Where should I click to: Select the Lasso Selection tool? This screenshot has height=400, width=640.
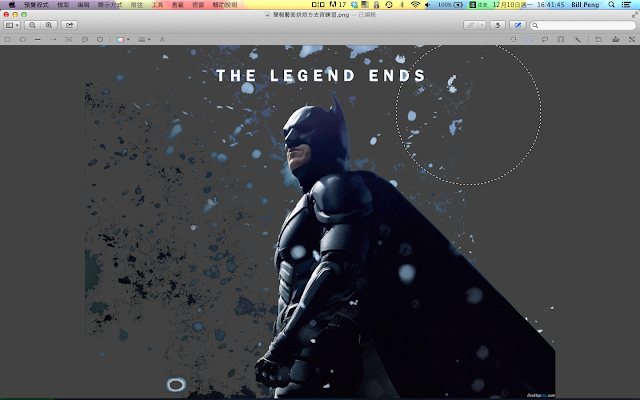(544, 40)
